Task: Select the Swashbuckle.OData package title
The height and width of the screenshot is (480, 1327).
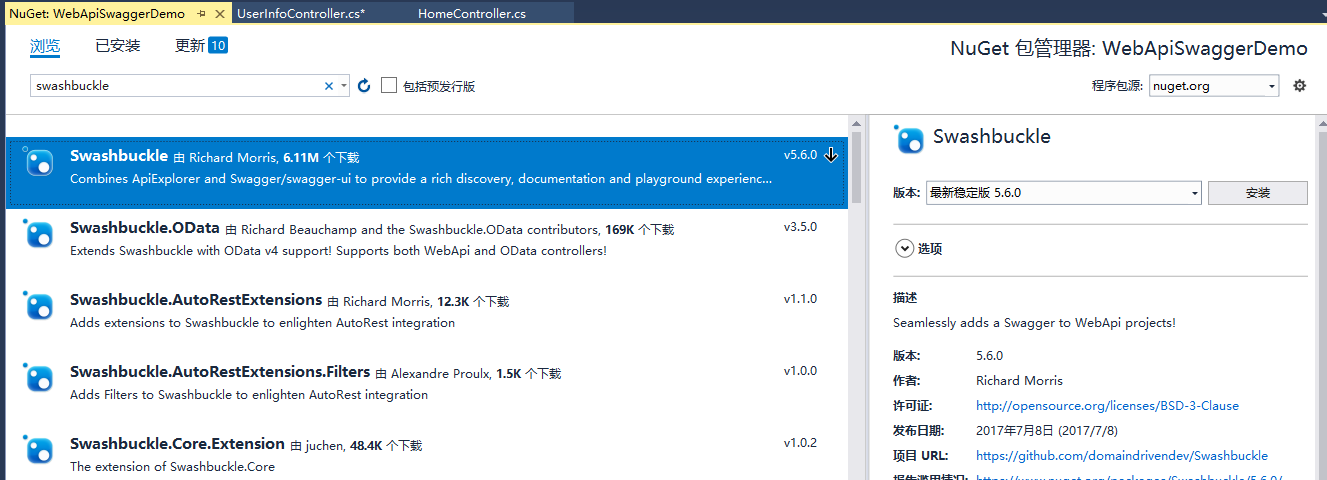Action: point(145,228)
